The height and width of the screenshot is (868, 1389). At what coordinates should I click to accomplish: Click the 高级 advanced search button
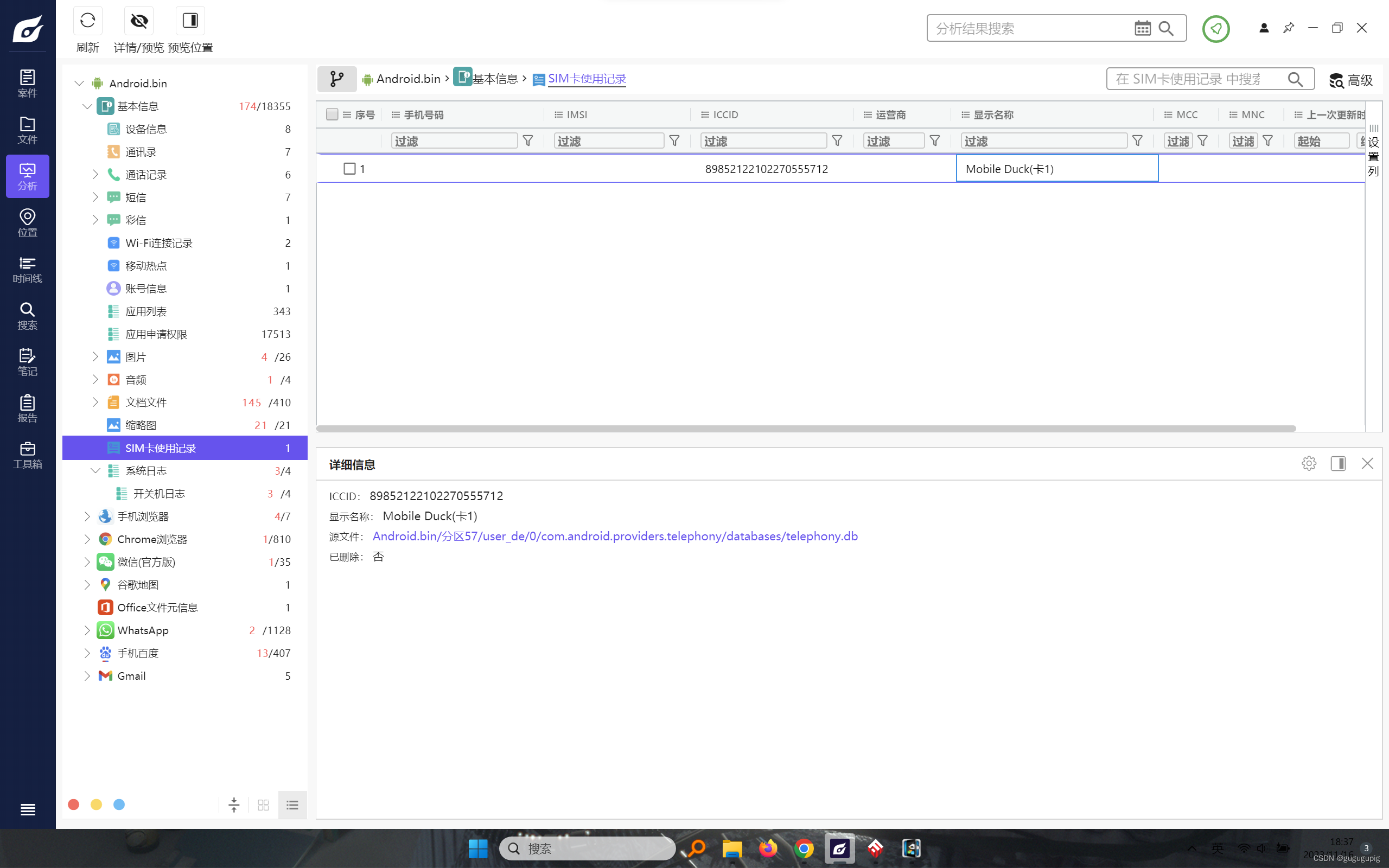pos(1350,80)
